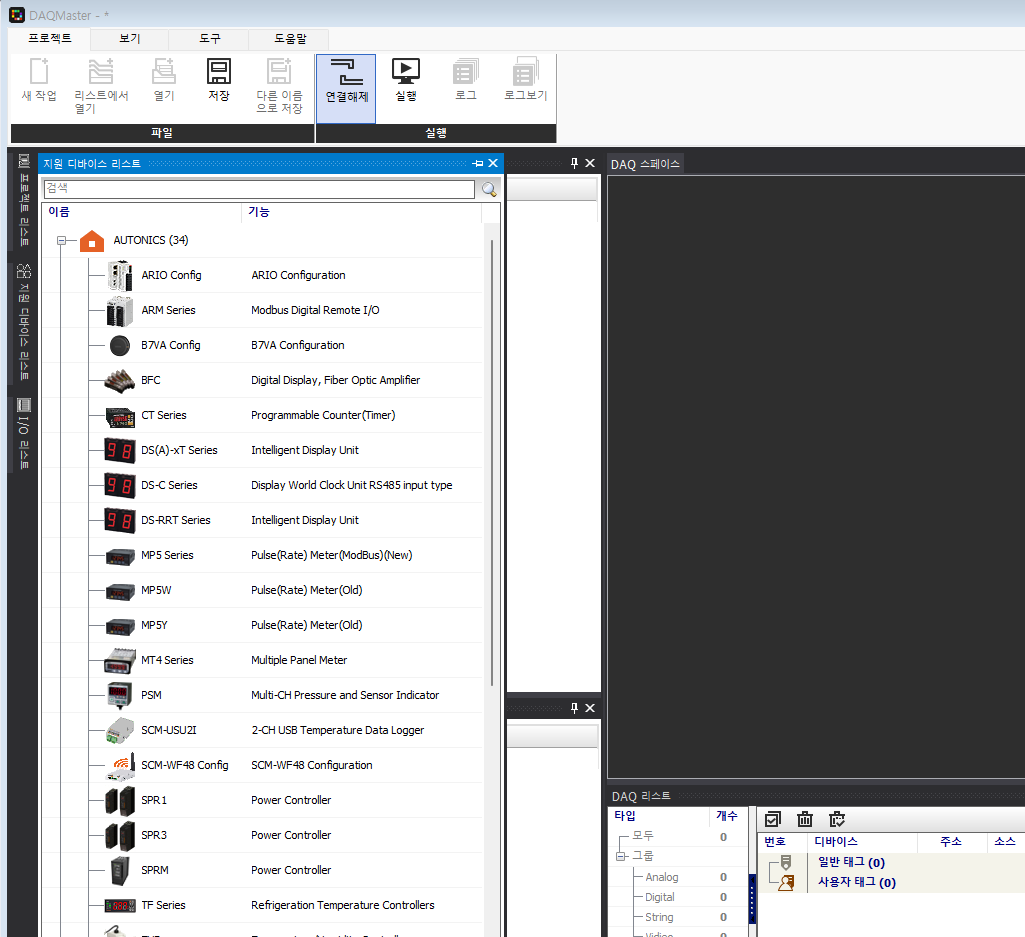Collapse the 그룹 node in DAQ 리스트
This screenshot has width=1025, height=937.
620,857
